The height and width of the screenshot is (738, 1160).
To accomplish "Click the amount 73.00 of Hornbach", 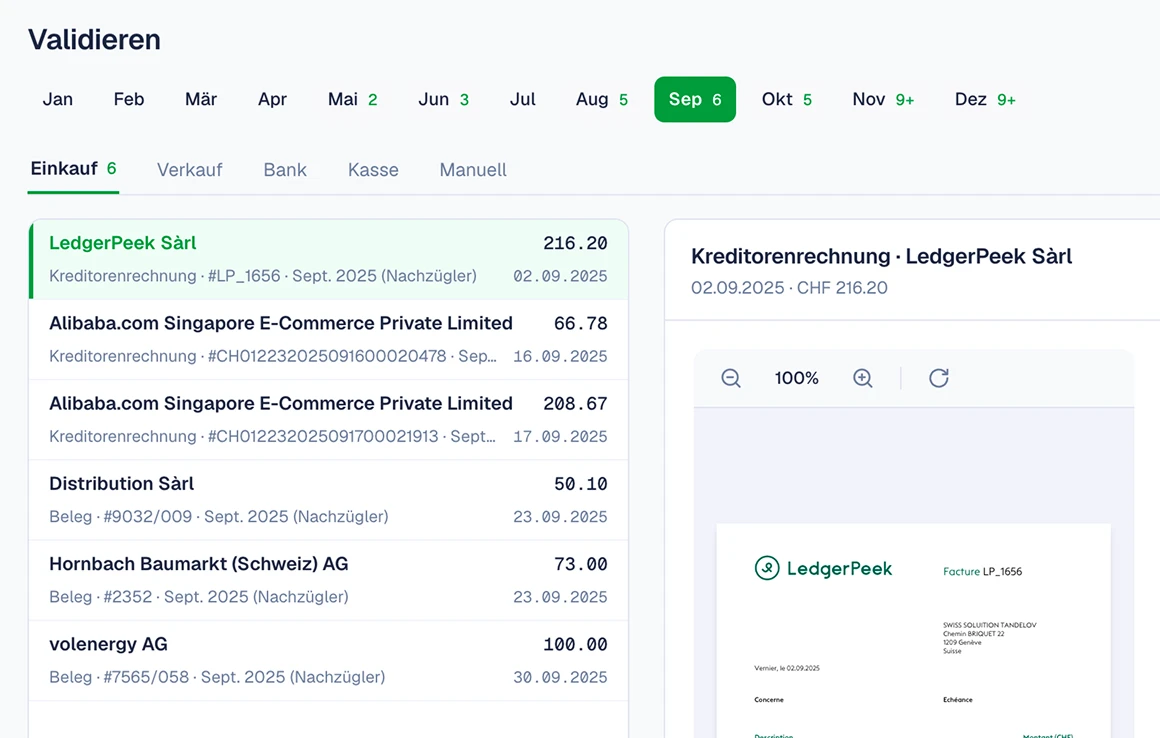I will point(581,564).
